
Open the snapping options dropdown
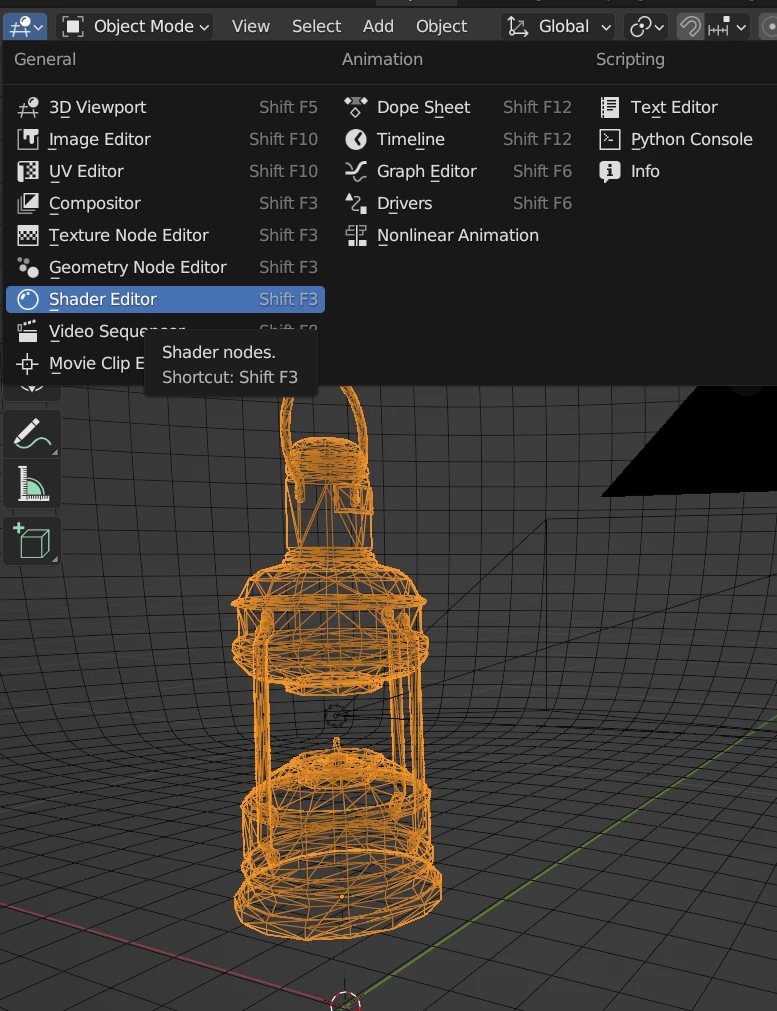[728, 27]
